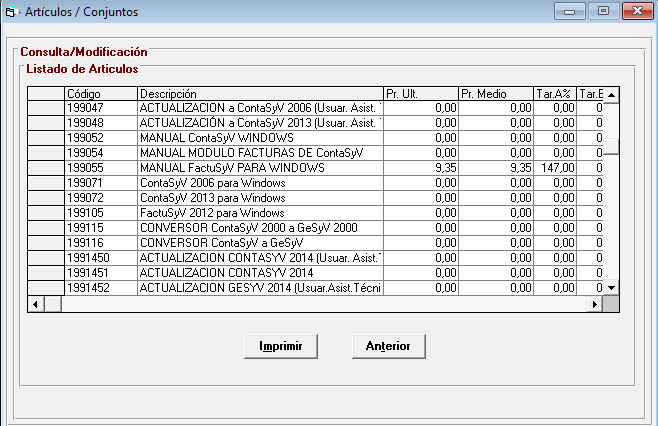Click Pr. Ult. value of row 199047
Image resolution: width=658 pixels, height=426 pixels.
coord(420,108)
